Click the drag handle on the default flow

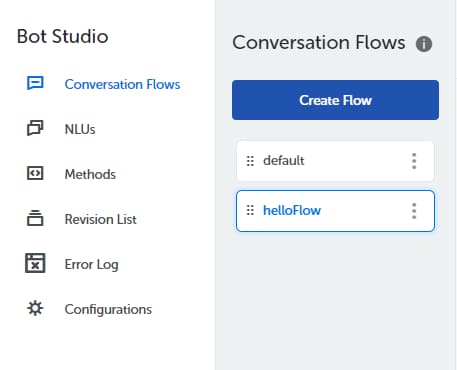[250, 161]
